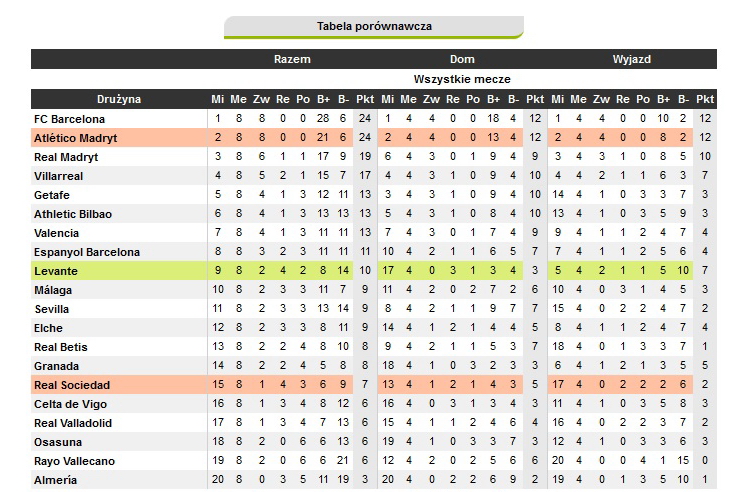750x492 pixels.
Task: Open the Atlético Madryt team link
Action: click(x=72, y=138)
